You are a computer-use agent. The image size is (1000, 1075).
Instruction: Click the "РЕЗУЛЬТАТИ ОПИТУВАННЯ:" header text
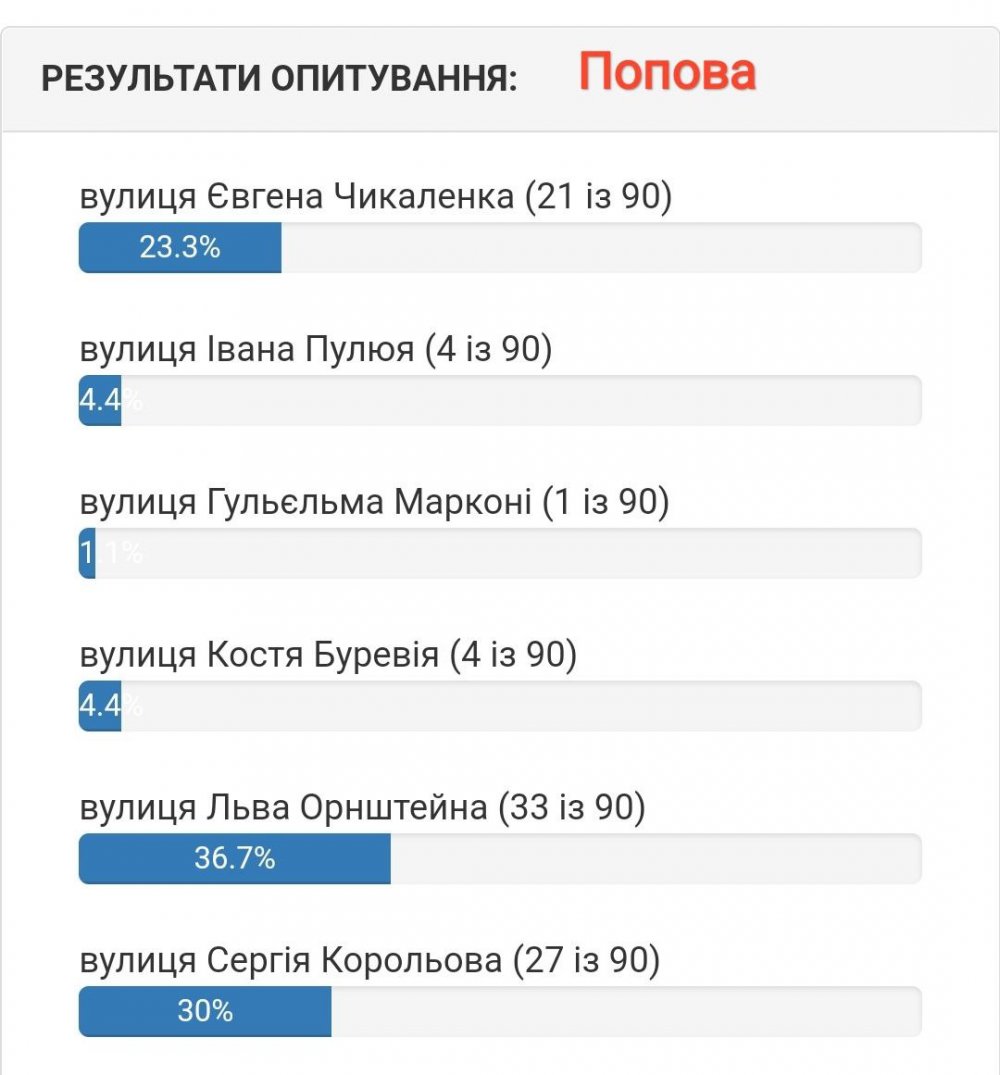point(279,79)
